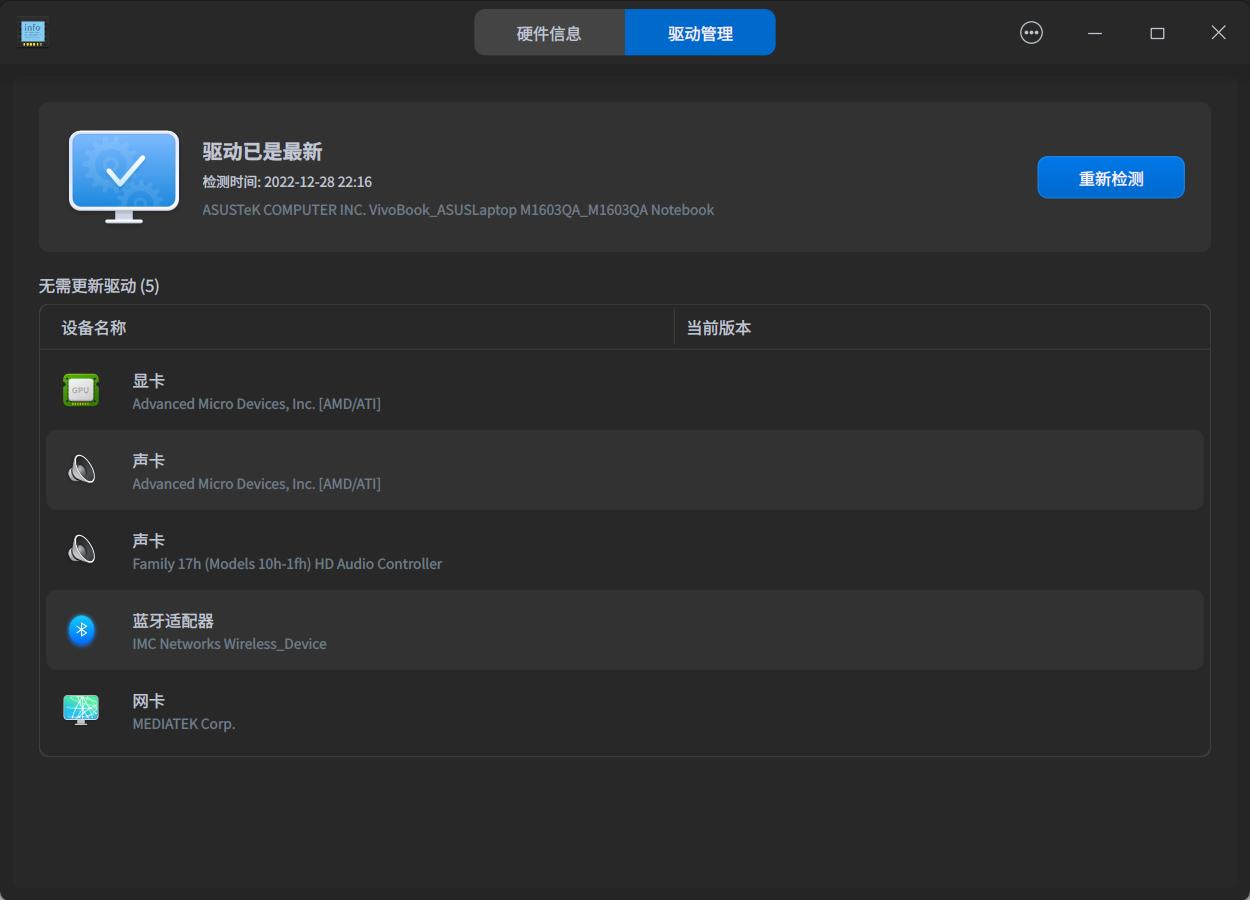Open the more options ellipsis menu

[1031, 32]
